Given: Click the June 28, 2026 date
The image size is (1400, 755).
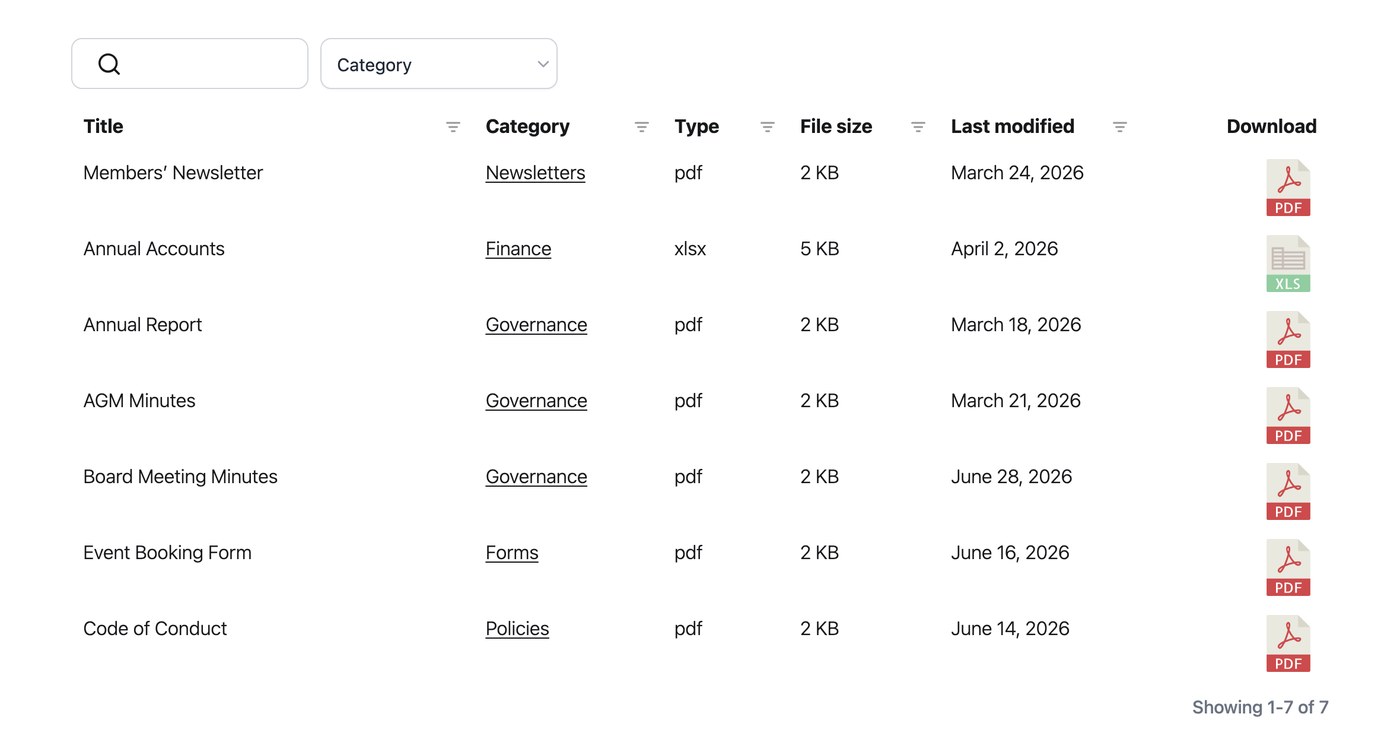Looking at the screenshot, I should [1011, 477].
